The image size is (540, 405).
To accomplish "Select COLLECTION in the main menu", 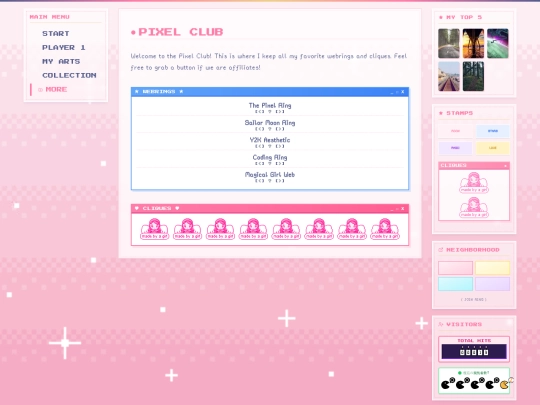I will tap(69, 75).
